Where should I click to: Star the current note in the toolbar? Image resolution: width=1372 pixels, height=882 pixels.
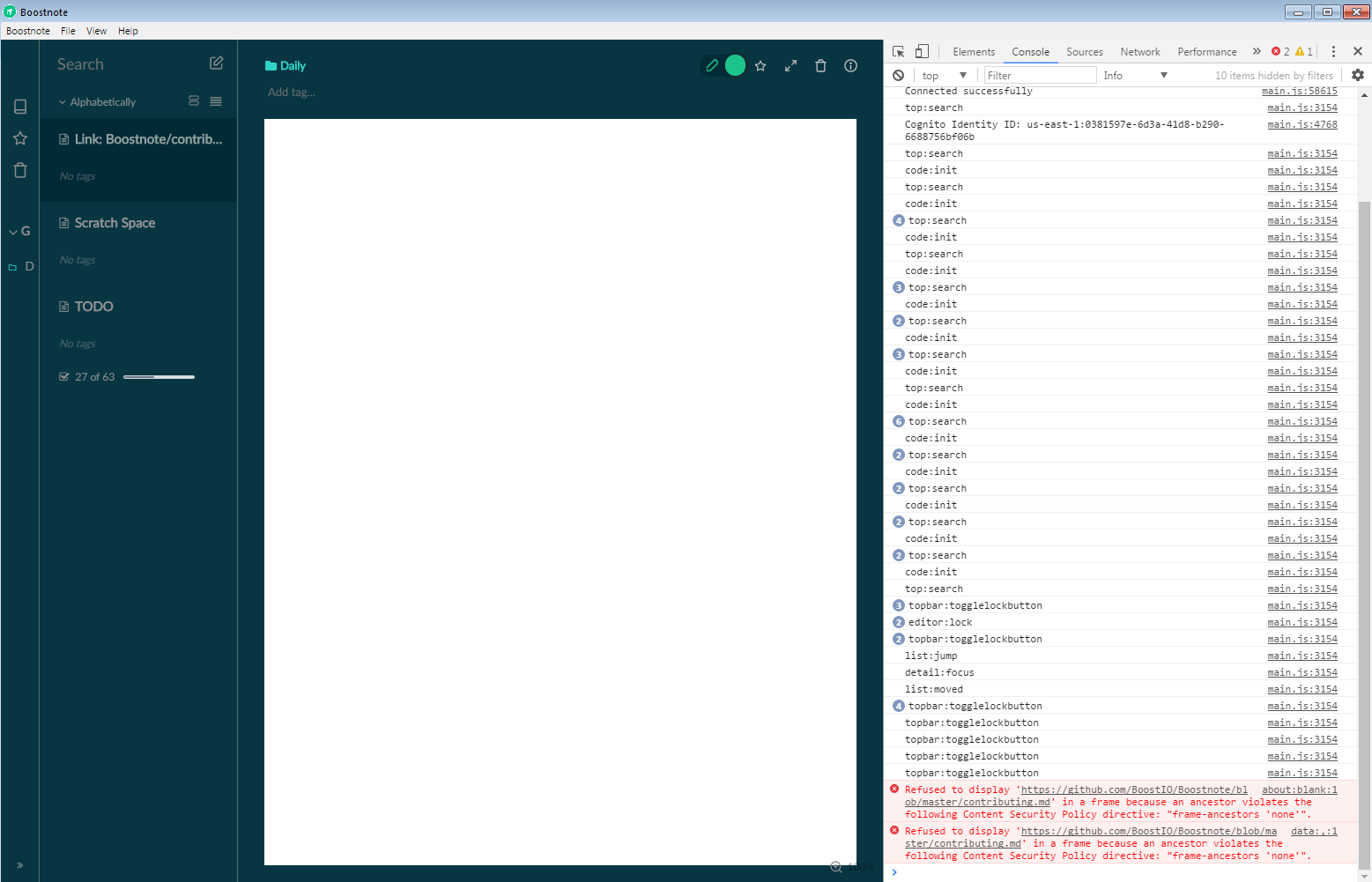coord(760,66)
